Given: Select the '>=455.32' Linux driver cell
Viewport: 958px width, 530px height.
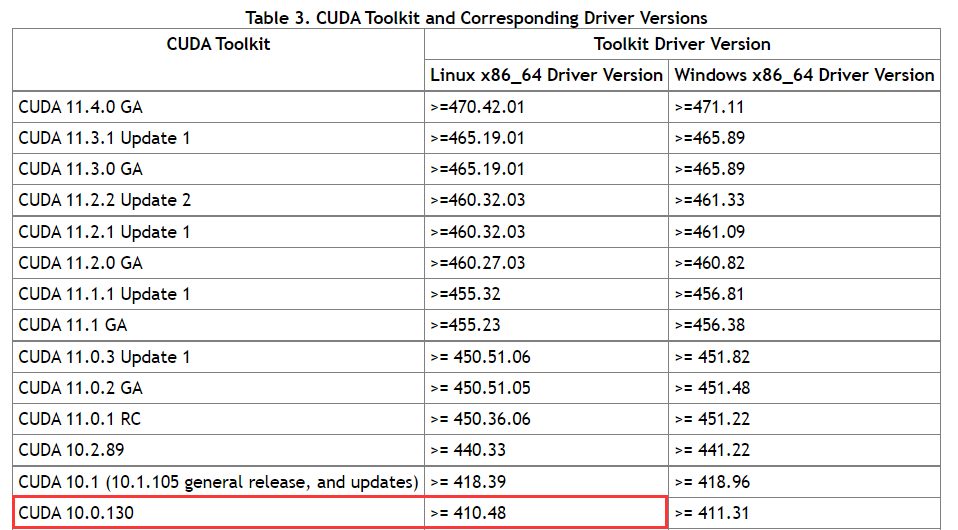Looking at the screenshot, I should coord(546,294).
